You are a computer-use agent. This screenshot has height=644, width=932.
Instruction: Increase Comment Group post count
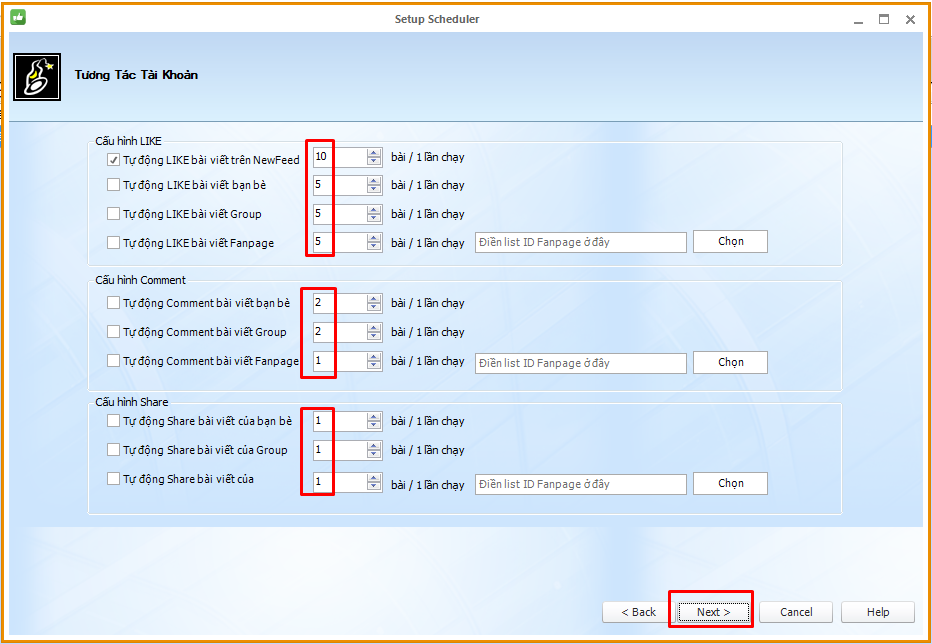point(374,328)
